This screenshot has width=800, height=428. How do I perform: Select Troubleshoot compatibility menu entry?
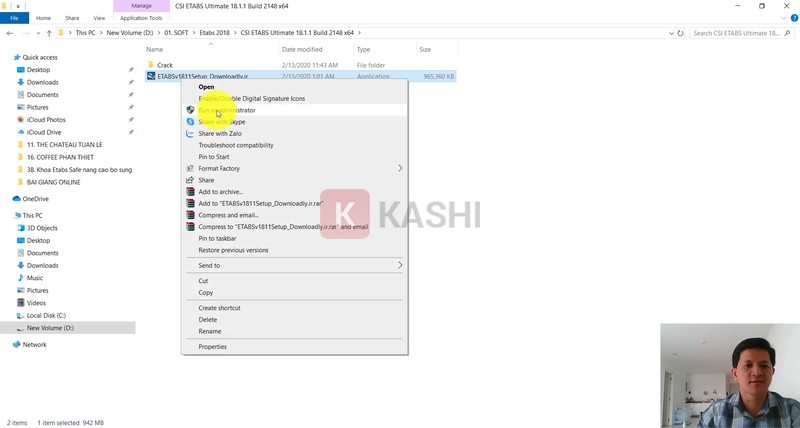point(235,145)
